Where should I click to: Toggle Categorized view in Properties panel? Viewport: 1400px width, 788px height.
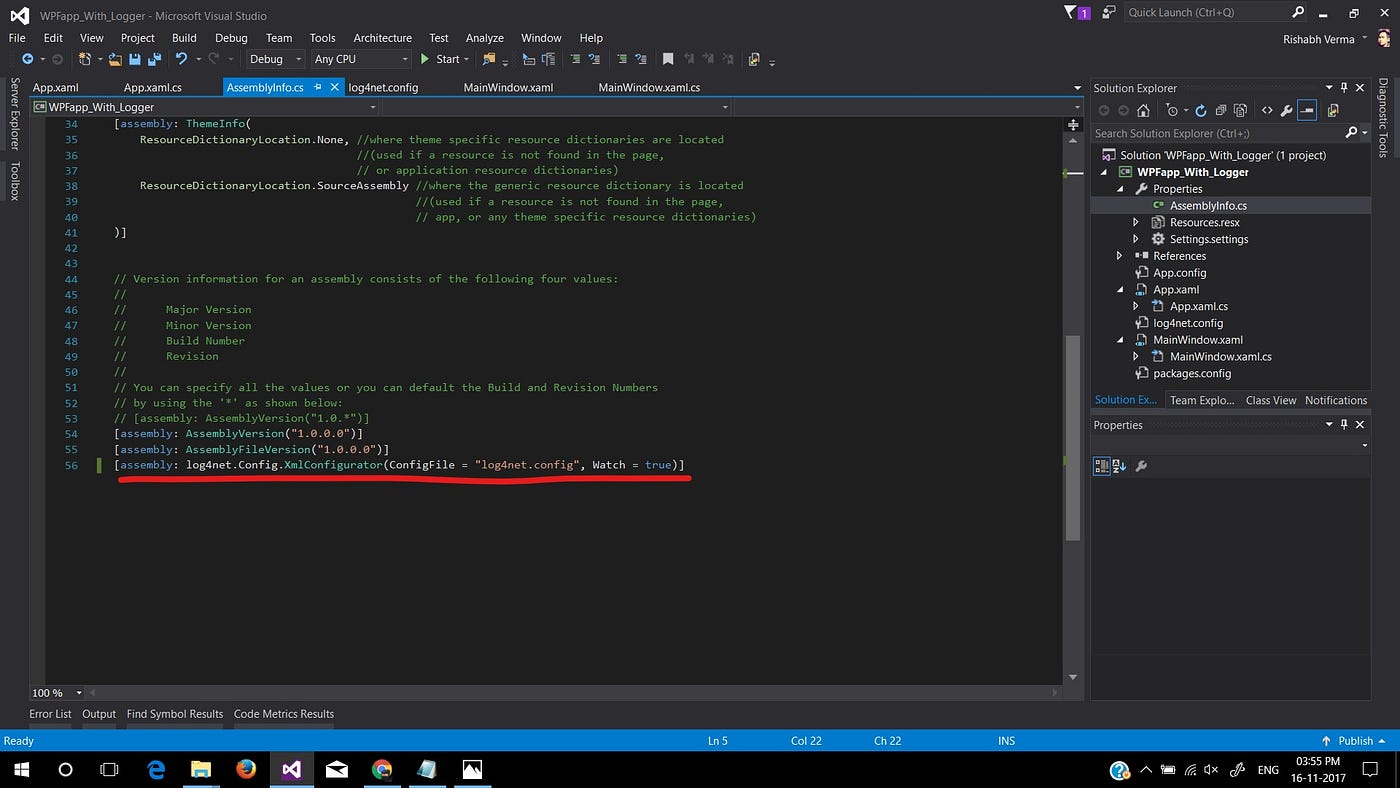point(1101,466)
